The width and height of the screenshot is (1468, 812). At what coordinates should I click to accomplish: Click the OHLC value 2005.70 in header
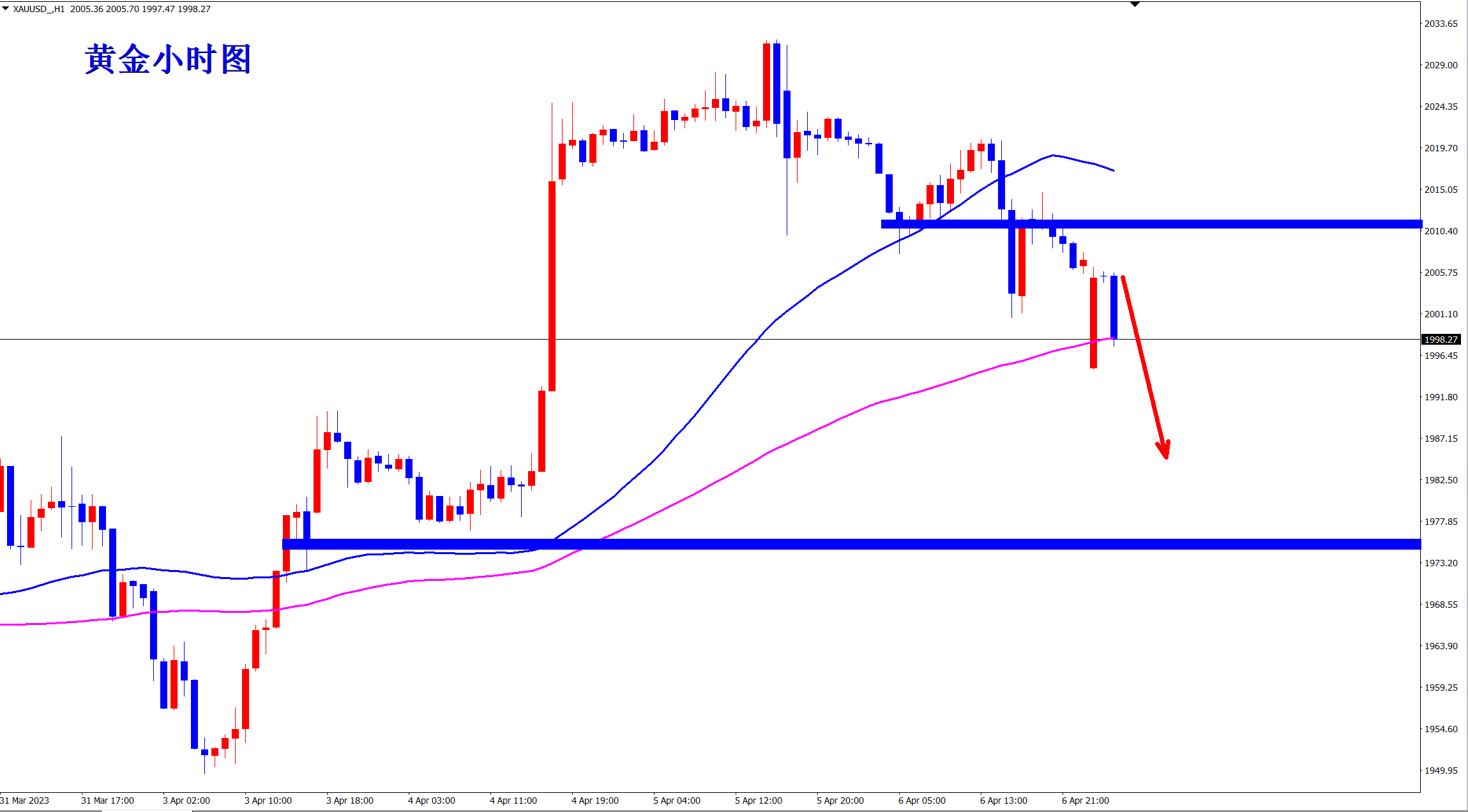point(122,9)
